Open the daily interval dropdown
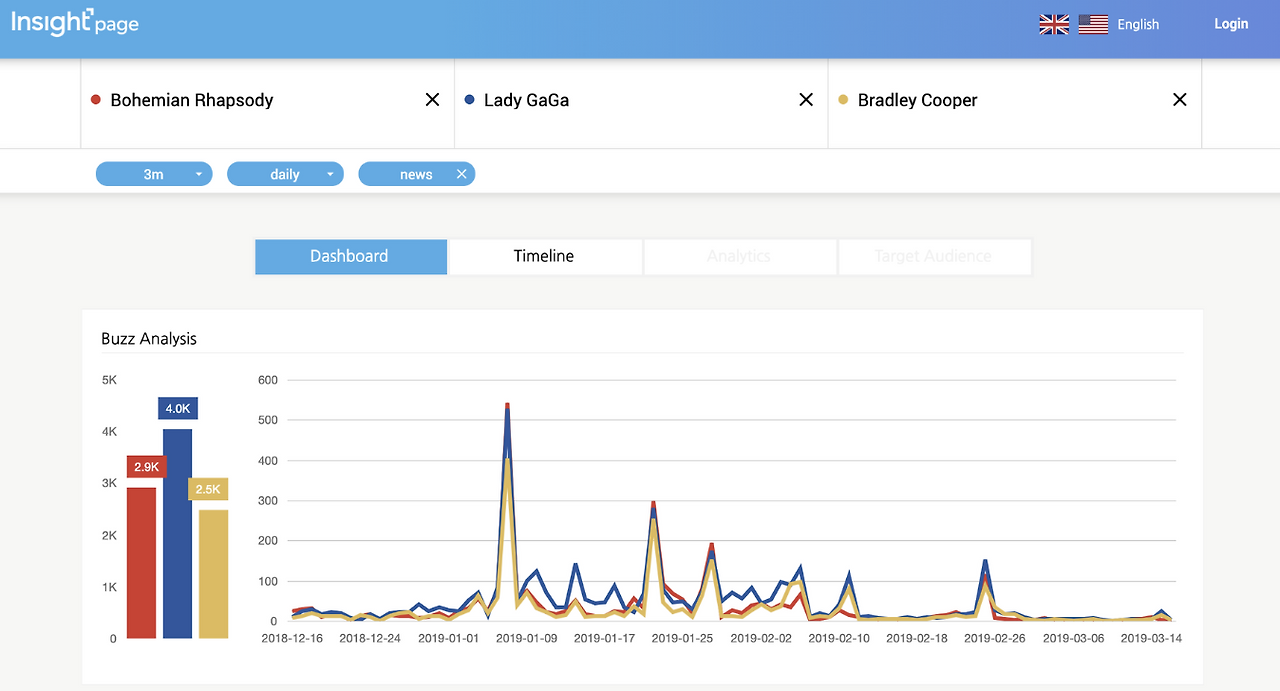The width and height of the screenshot is (1280, 691). pos(285,174)
